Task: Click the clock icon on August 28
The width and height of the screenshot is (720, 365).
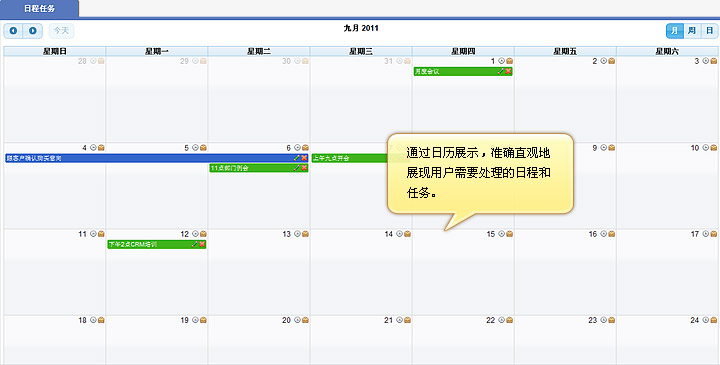Action: click(93, 61)
